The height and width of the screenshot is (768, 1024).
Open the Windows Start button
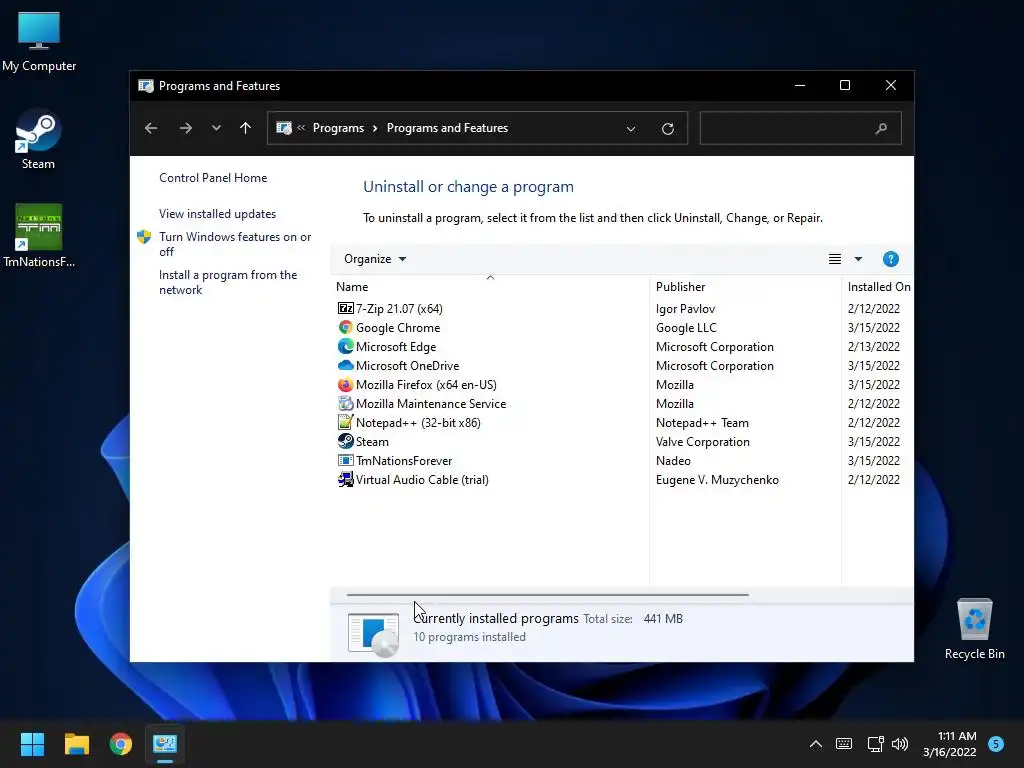pyautogui.click(x=32, y=744)
